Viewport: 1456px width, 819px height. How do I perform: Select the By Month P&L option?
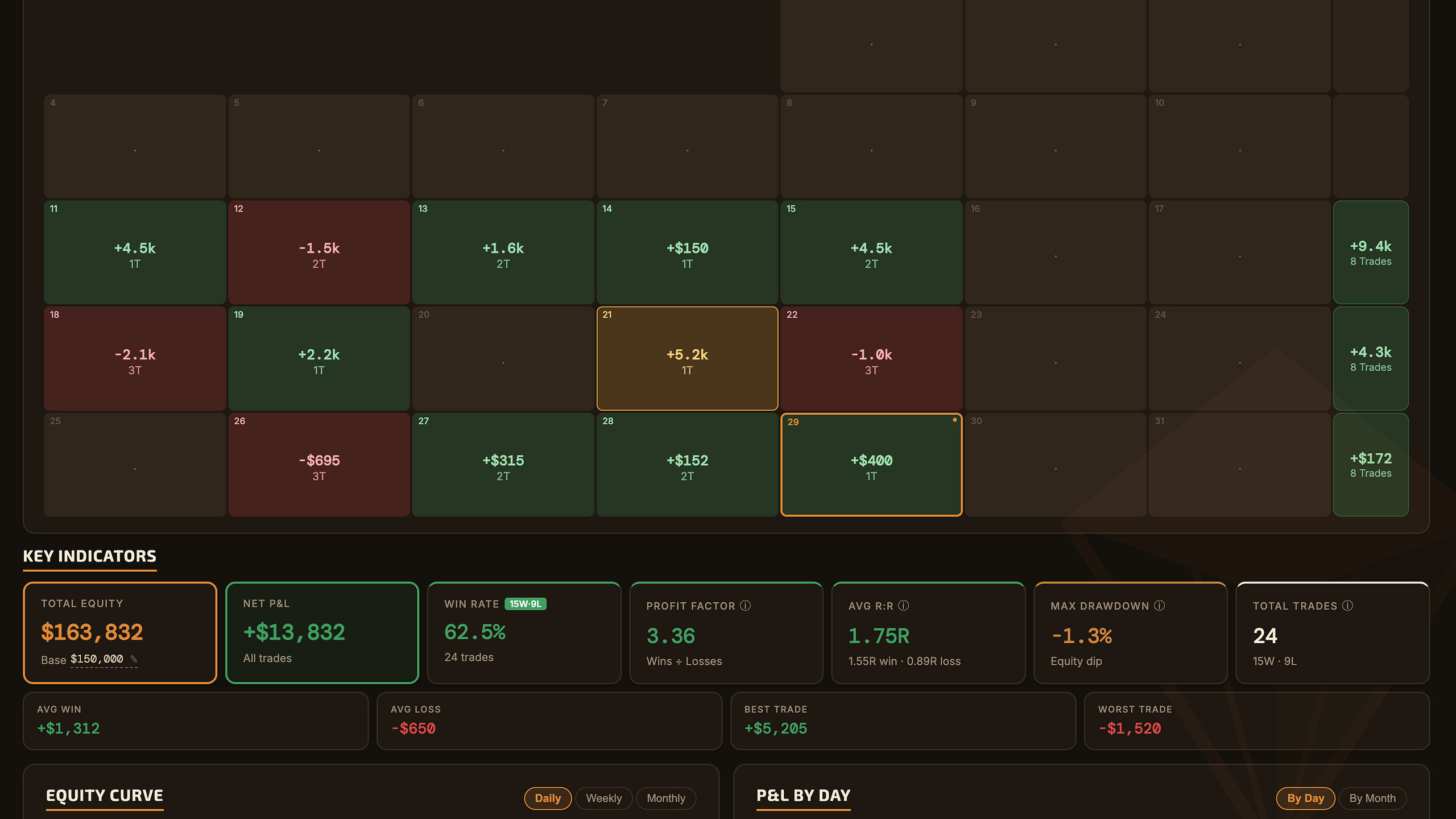tap(1372, 798)
